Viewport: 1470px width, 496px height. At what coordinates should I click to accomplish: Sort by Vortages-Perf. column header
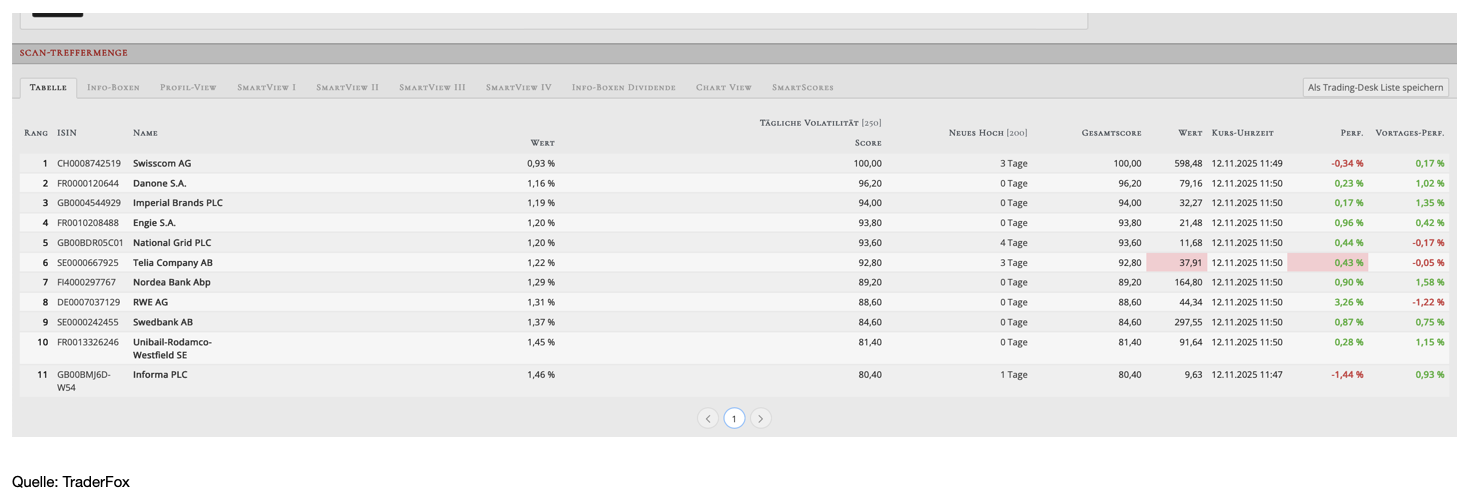[x=1409, y=133]
